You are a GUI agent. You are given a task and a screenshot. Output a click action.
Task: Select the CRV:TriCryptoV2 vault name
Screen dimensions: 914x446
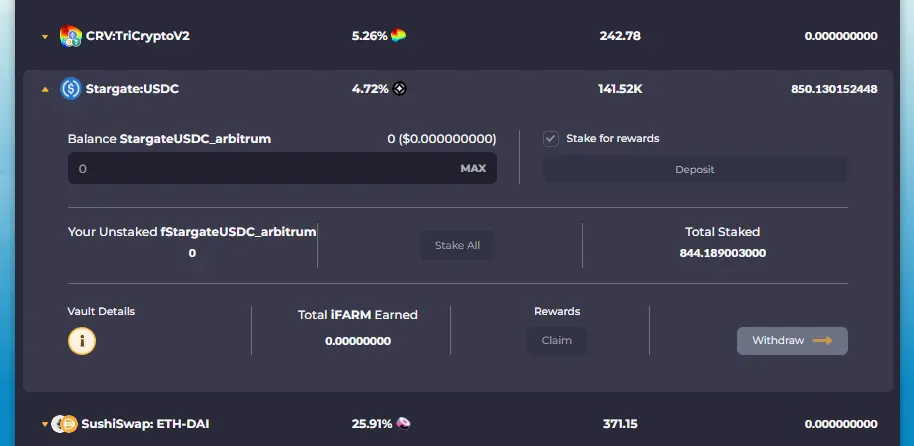pos(138,36)
